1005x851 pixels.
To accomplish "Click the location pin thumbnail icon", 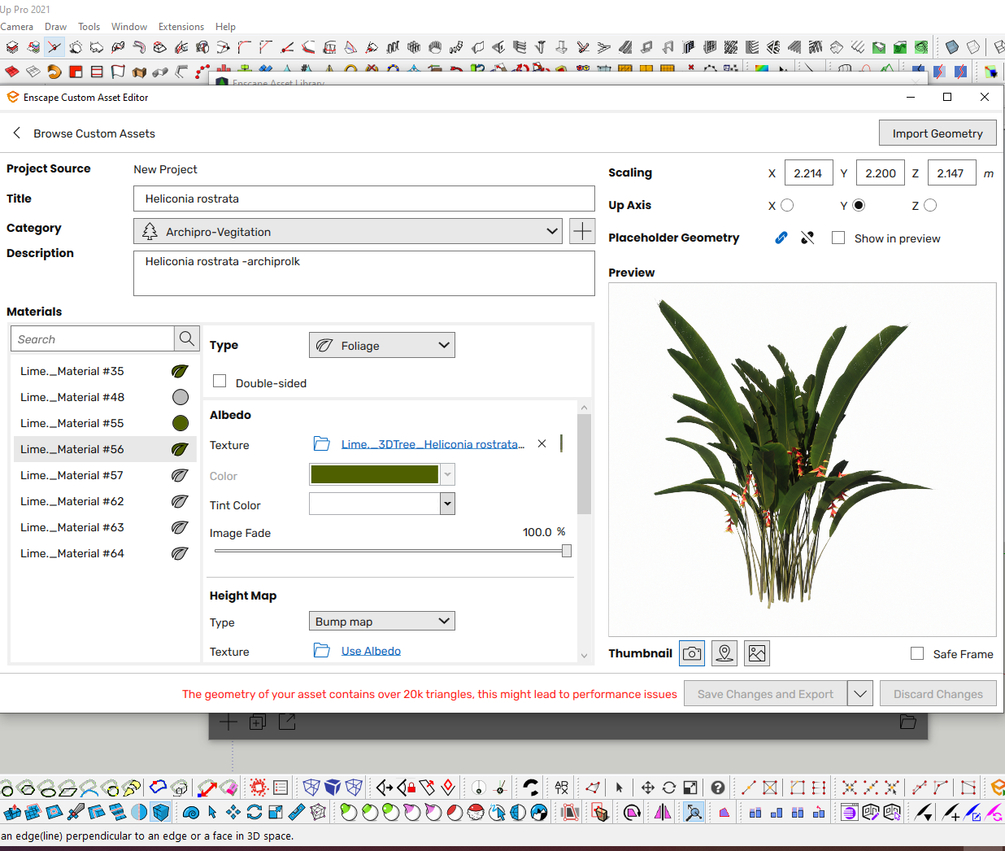I will (724, 654).
